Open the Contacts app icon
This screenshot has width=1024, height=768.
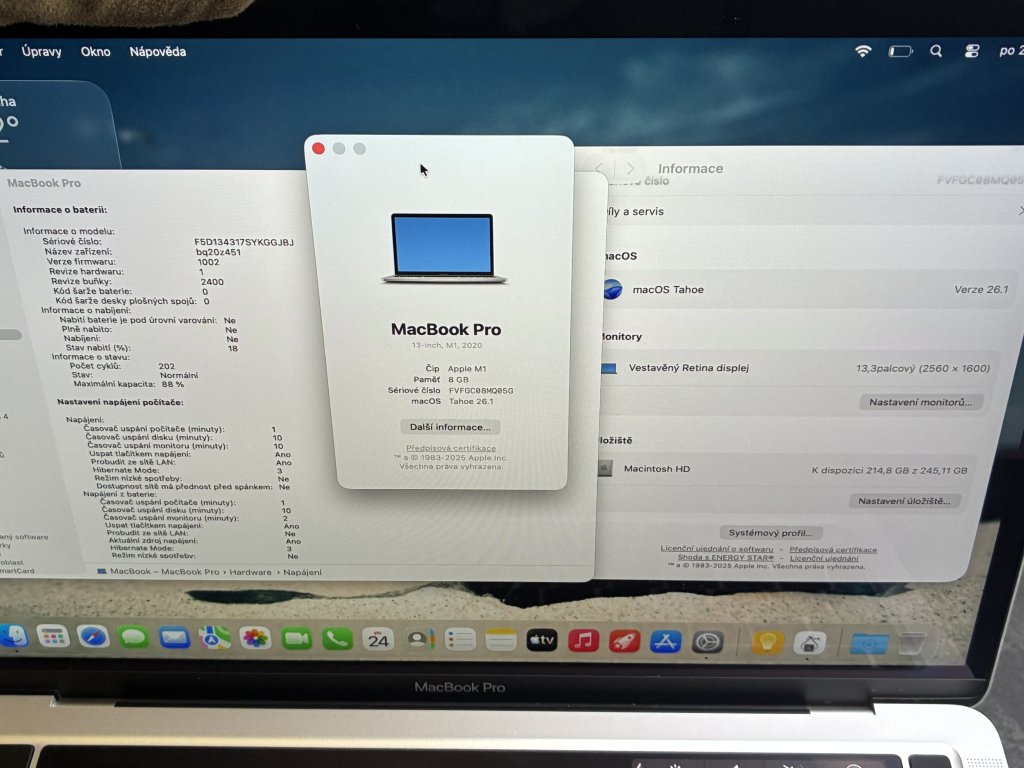[x=419, y=640]
